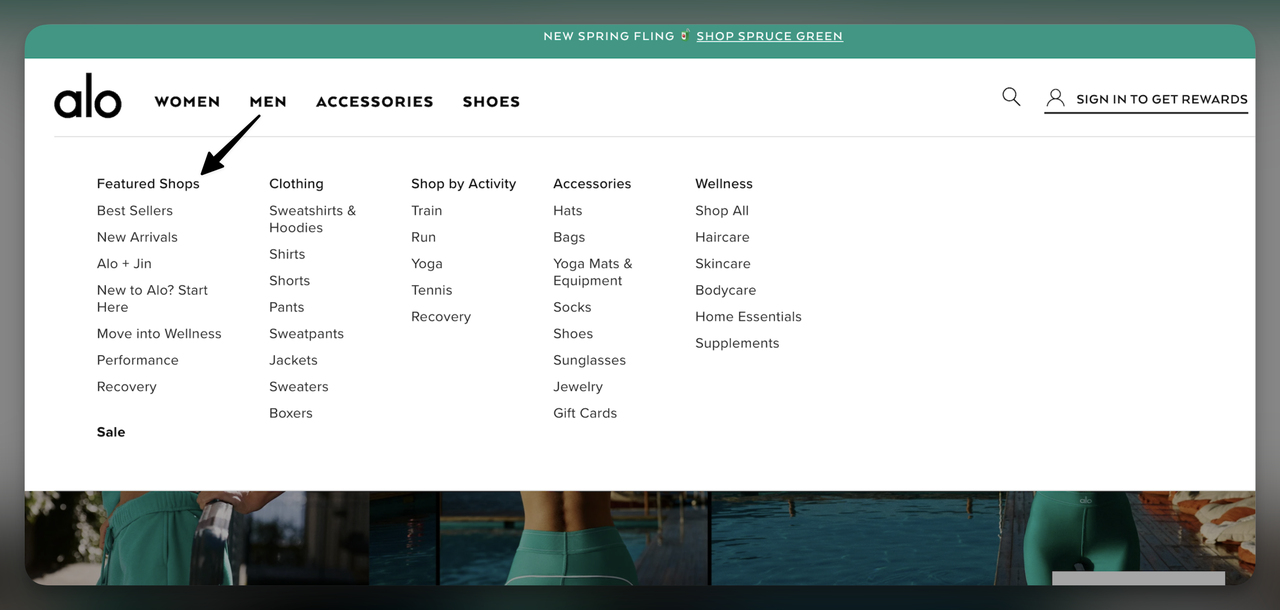The width and height of the screenshot is (1280, 610).
Task: Open the WOMEN menu
Action: tap(187, 101)
